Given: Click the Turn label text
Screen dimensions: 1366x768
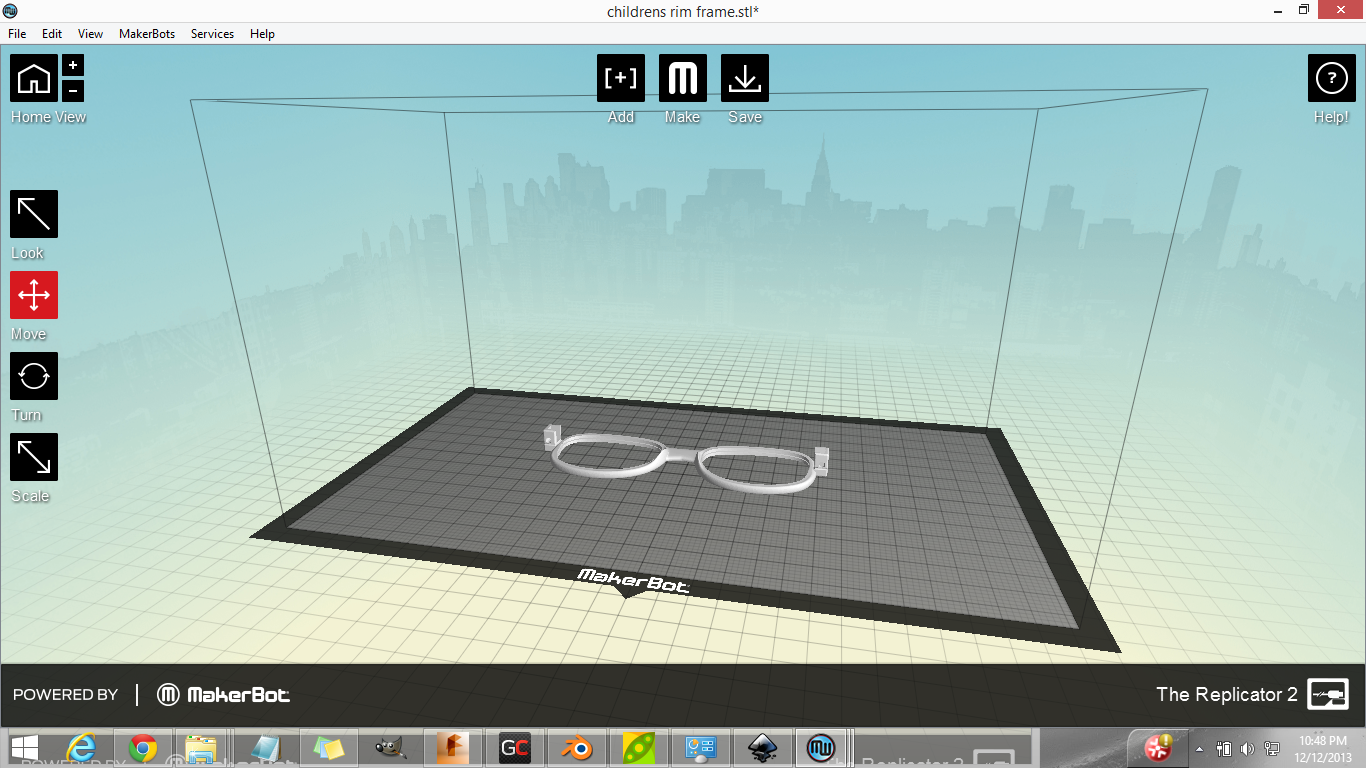Looking at the screenshot, I should tap(27, 415).
